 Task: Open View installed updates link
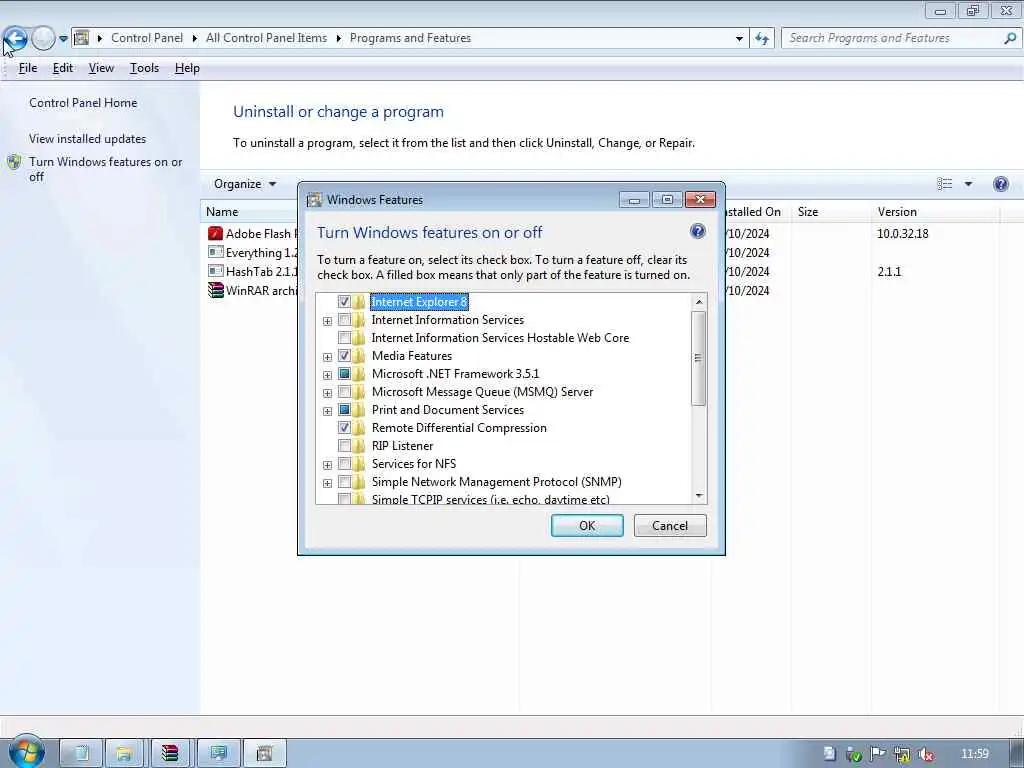tap(88, 138)
